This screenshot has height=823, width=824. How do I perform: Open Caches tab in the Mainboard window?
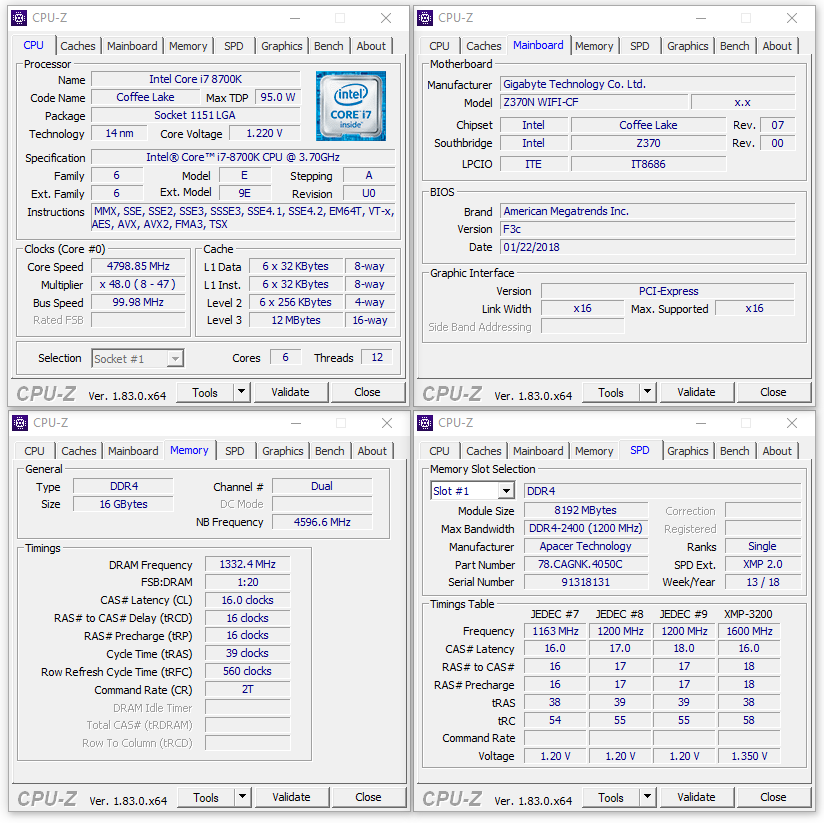click(484, 46)
